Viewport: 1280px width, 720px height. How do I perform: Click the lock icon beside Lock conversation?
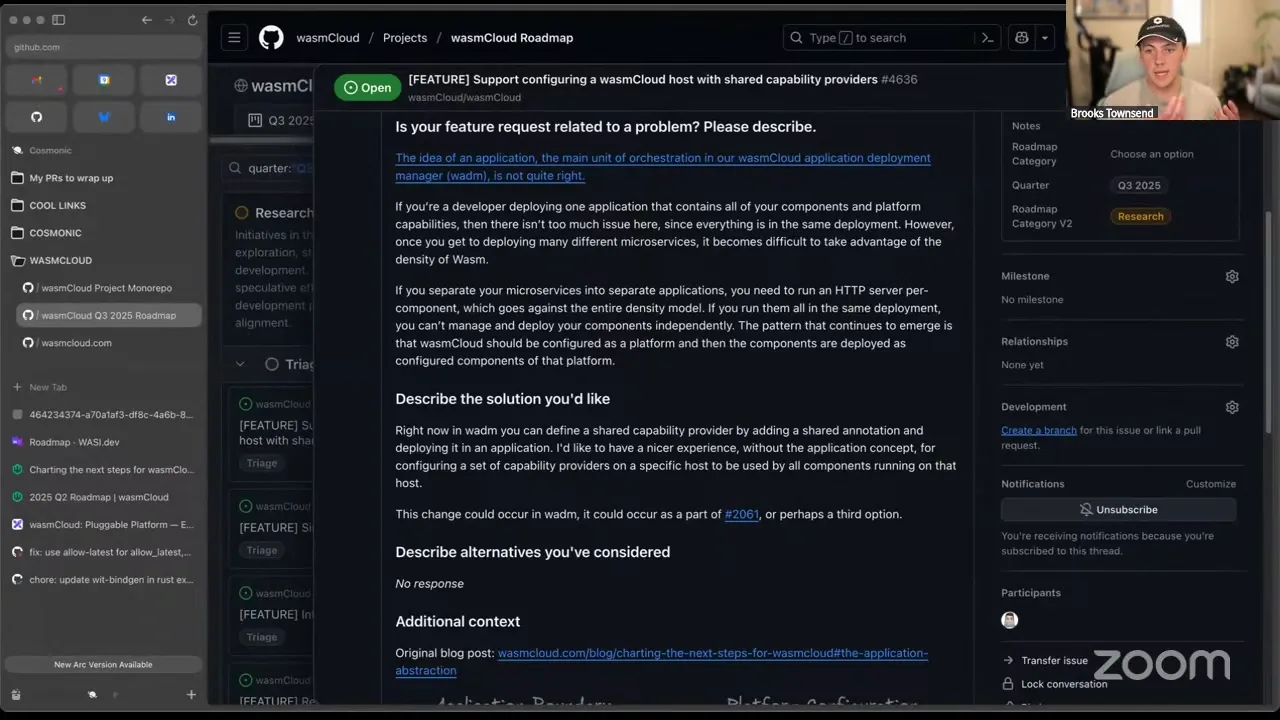[1008, 684]
